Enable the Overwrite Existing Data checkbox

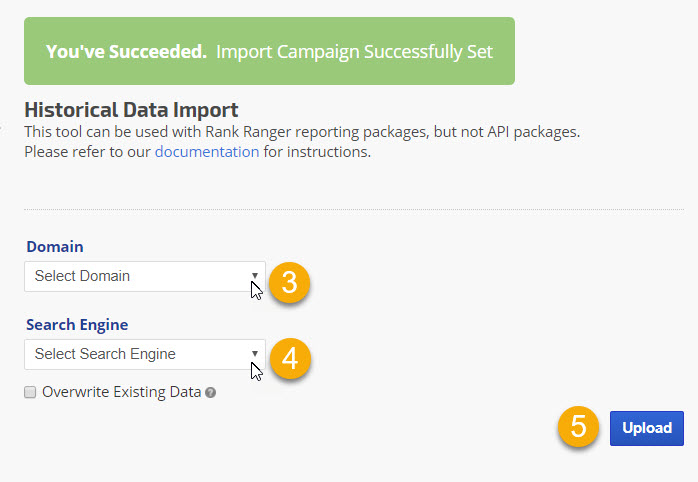31,392
